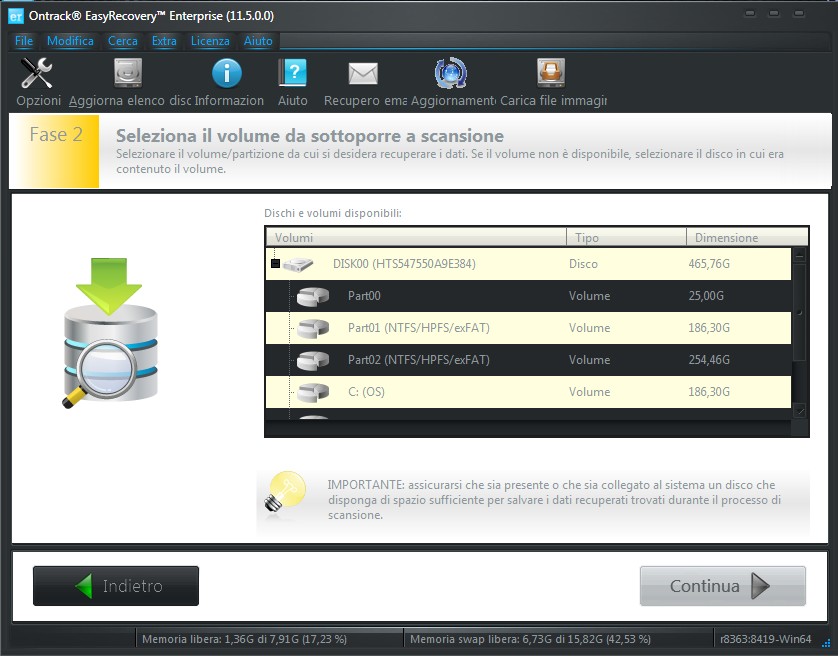Open the Aiuto menu in menu bar
Viewport: 838px width, 656px height.
pyautogui.click(x=258, y=41)
